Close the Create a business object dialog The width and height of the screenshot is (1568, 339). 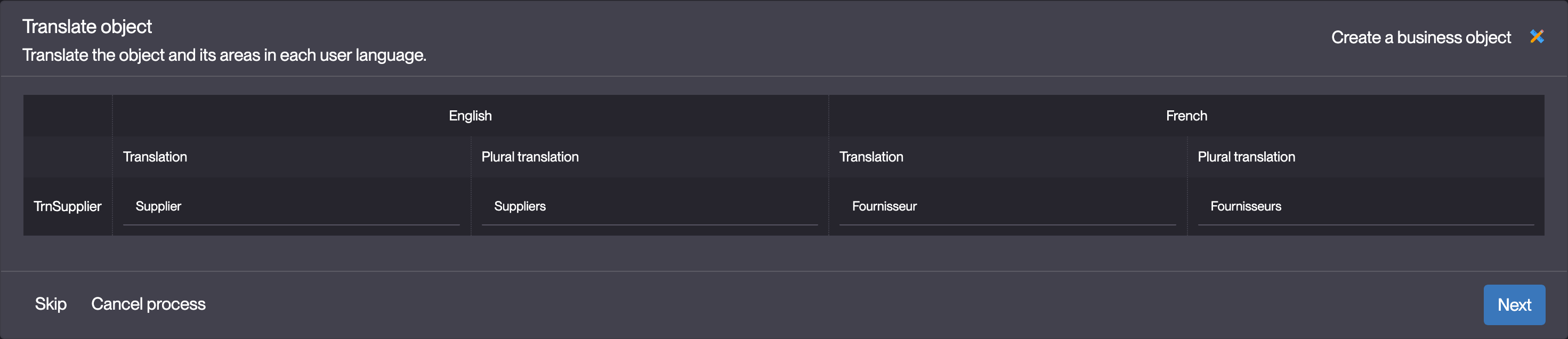pyautogui.click(x=1537, y=37)
